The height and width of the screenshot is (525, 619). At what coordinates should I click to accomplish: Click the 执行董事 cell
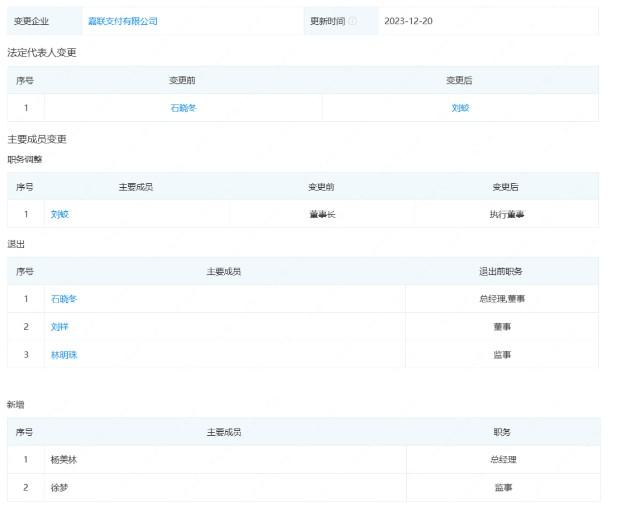click(505, 214)
